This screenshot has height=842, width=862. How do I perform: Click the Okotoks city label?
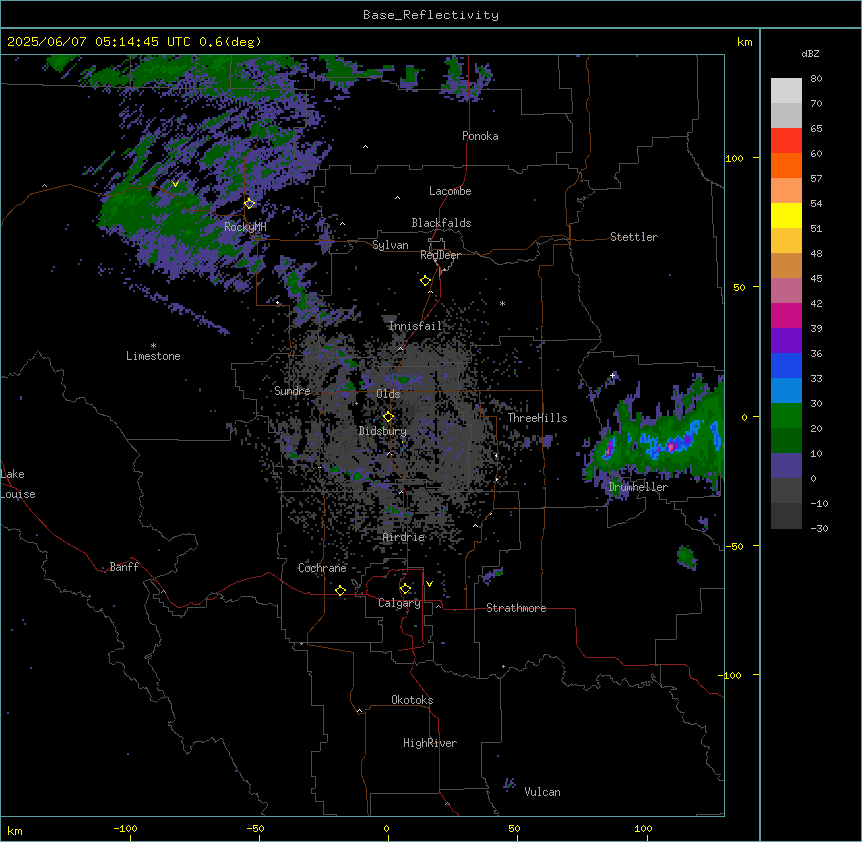[412, 700]
